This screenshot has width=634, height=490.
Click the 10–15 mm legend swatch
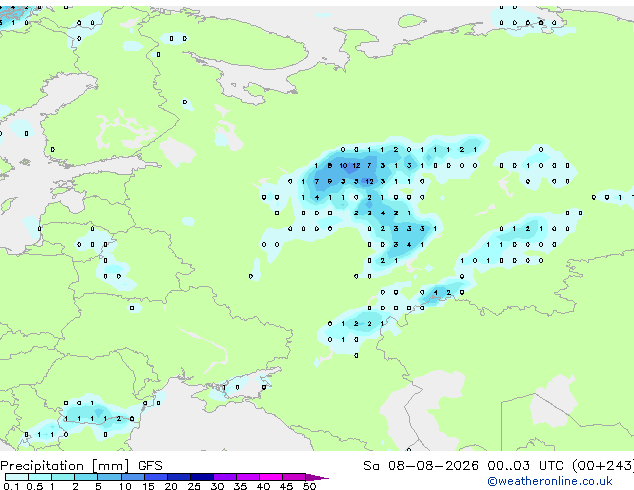[132, 477]
